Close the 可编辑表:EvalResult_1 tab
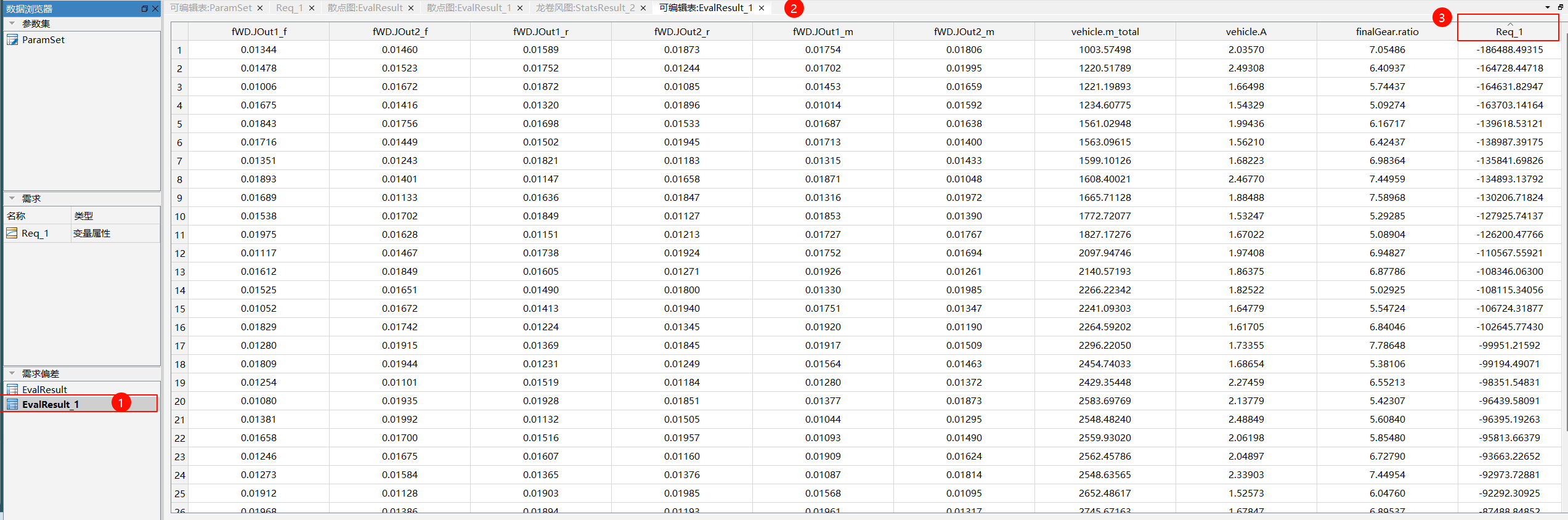 762,8
